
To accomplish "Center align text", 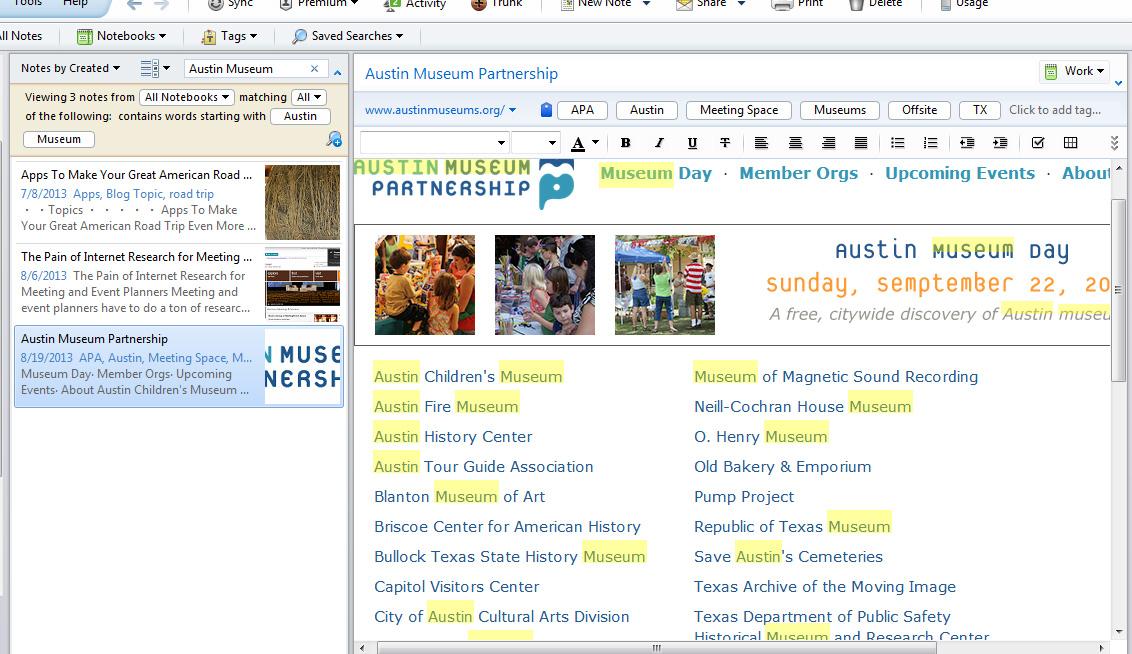I will pyautogui.click(x=795, y=143).
